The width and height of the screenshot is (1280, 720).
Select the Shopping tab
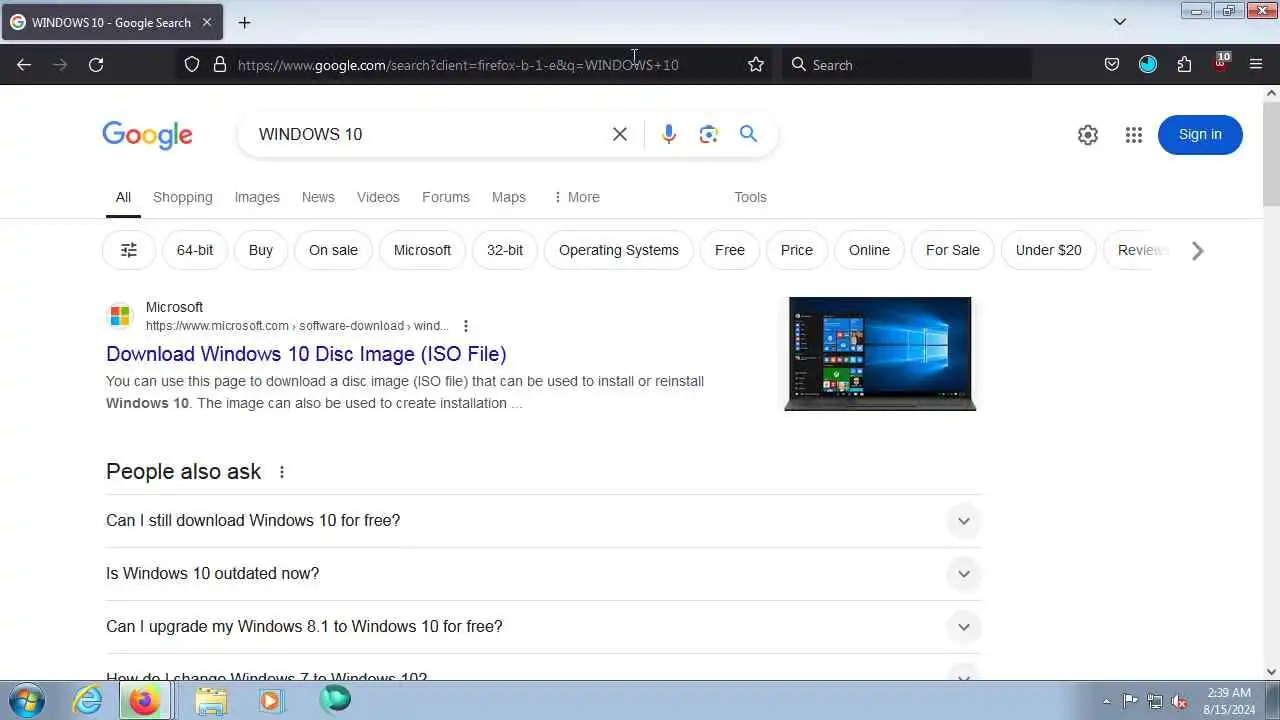point(183,197)
